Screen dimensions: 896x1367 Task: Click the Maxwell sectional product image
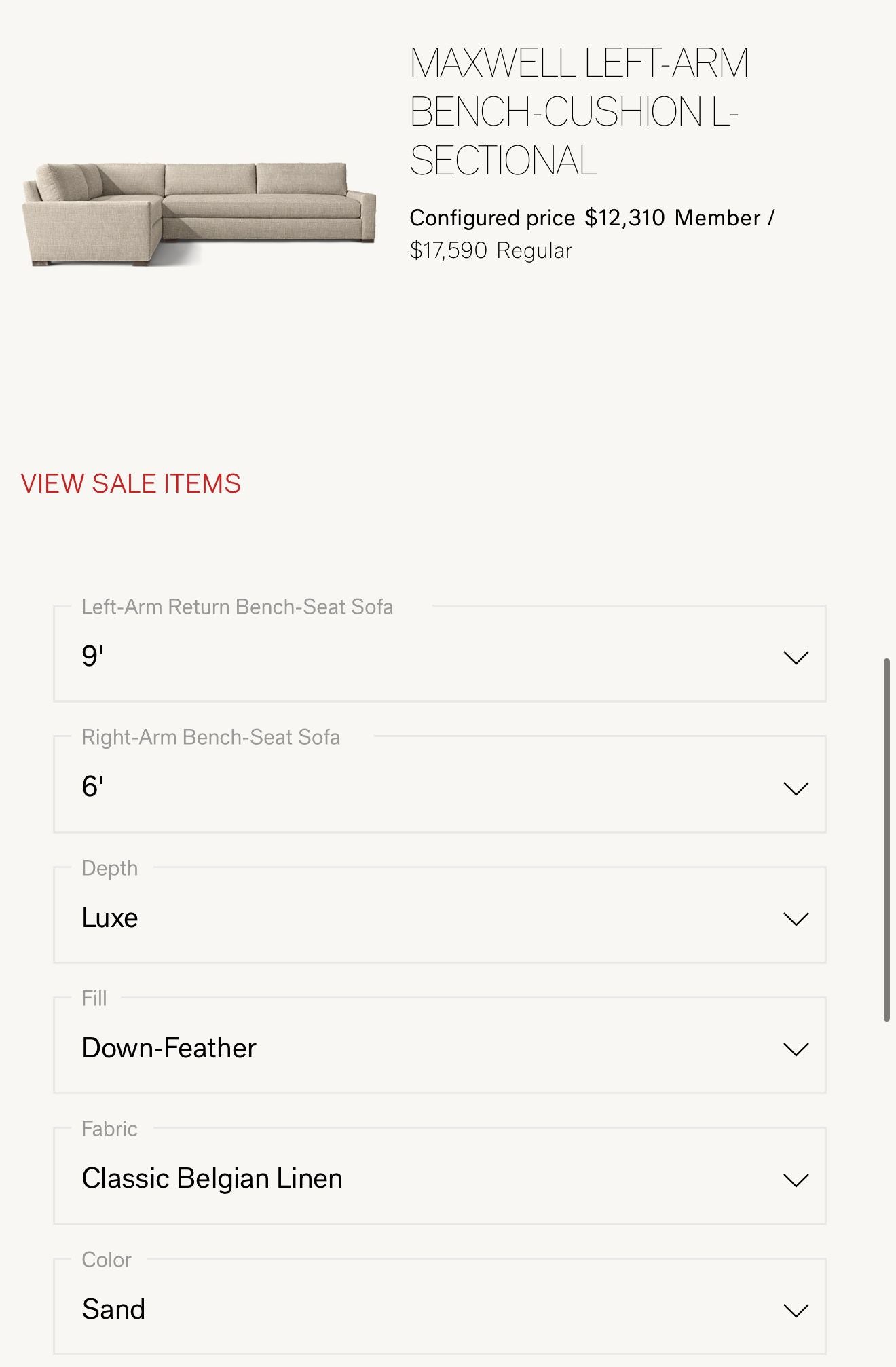click(198, 213)
